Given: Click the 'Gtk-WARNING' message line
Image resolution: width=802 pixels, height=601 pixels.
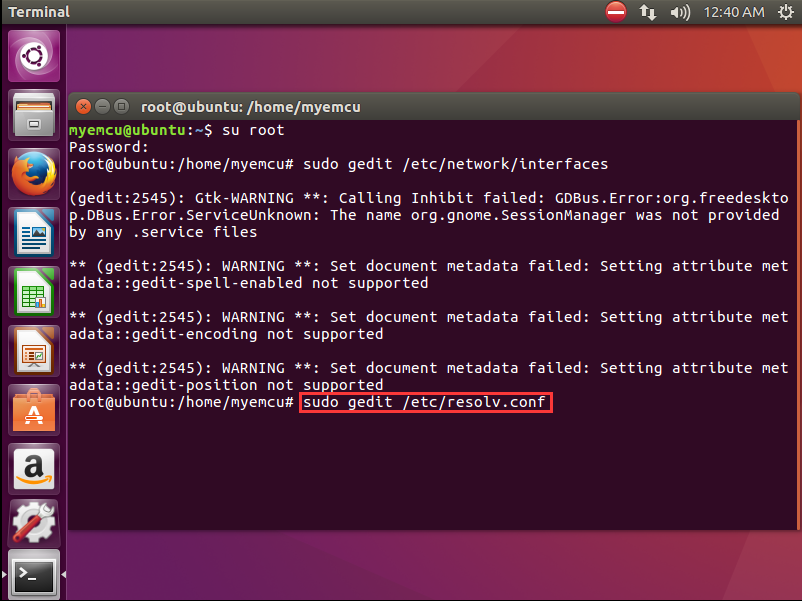Looking at the screenshot, I should (x=429, y=198).
